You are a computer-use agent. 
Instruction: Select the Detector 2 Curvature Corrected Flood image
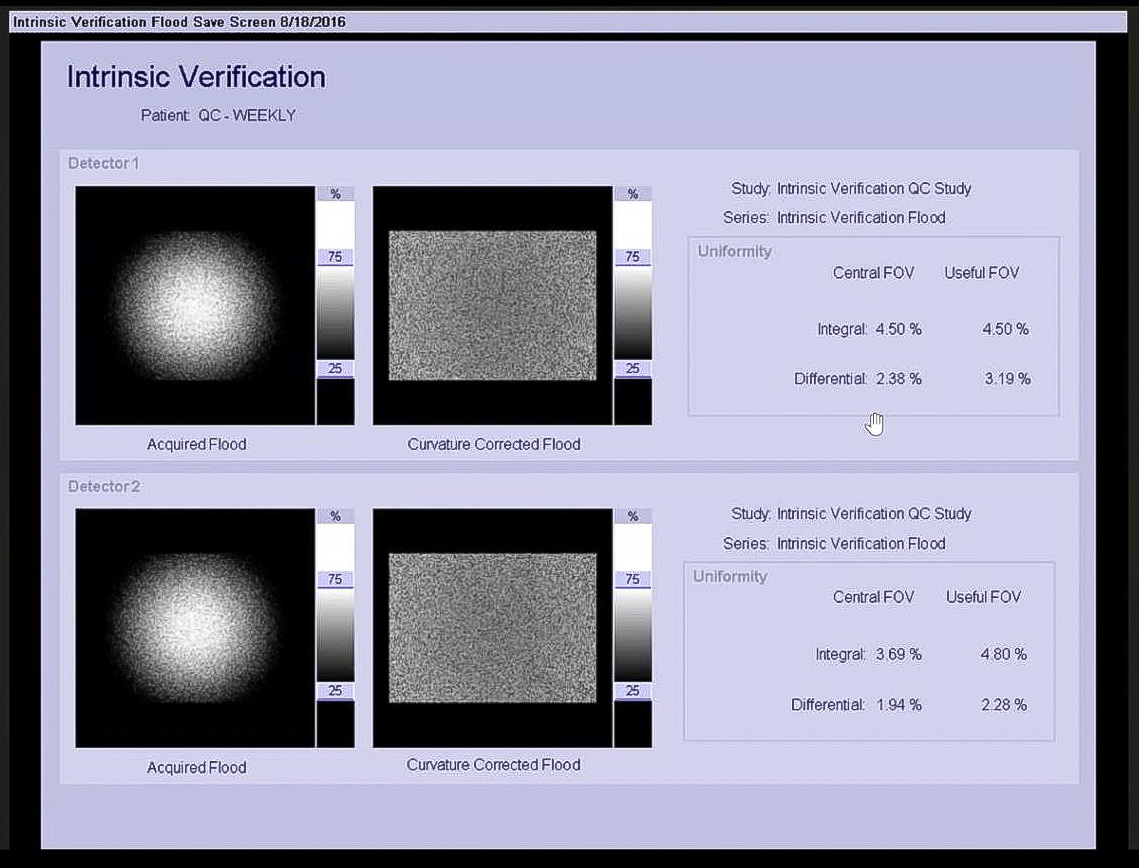492,628
